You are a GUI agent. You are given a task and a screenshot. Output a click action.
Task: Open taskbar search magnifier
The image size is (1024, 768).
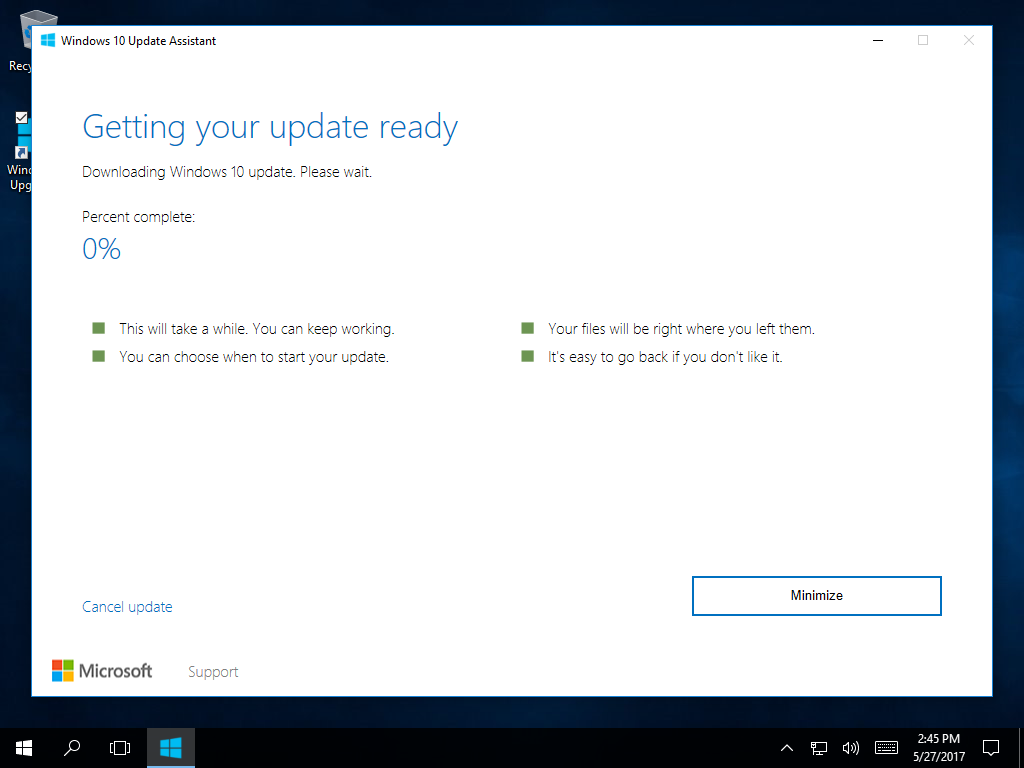pos(72,748)
